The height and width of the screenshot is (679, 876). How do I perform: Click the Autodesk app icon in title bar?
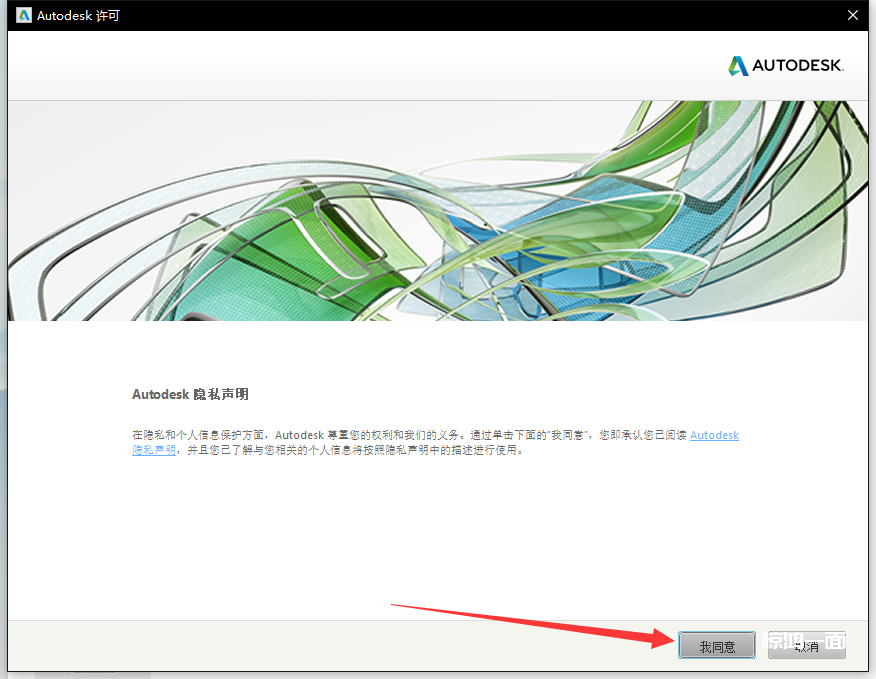coord(23,16)
